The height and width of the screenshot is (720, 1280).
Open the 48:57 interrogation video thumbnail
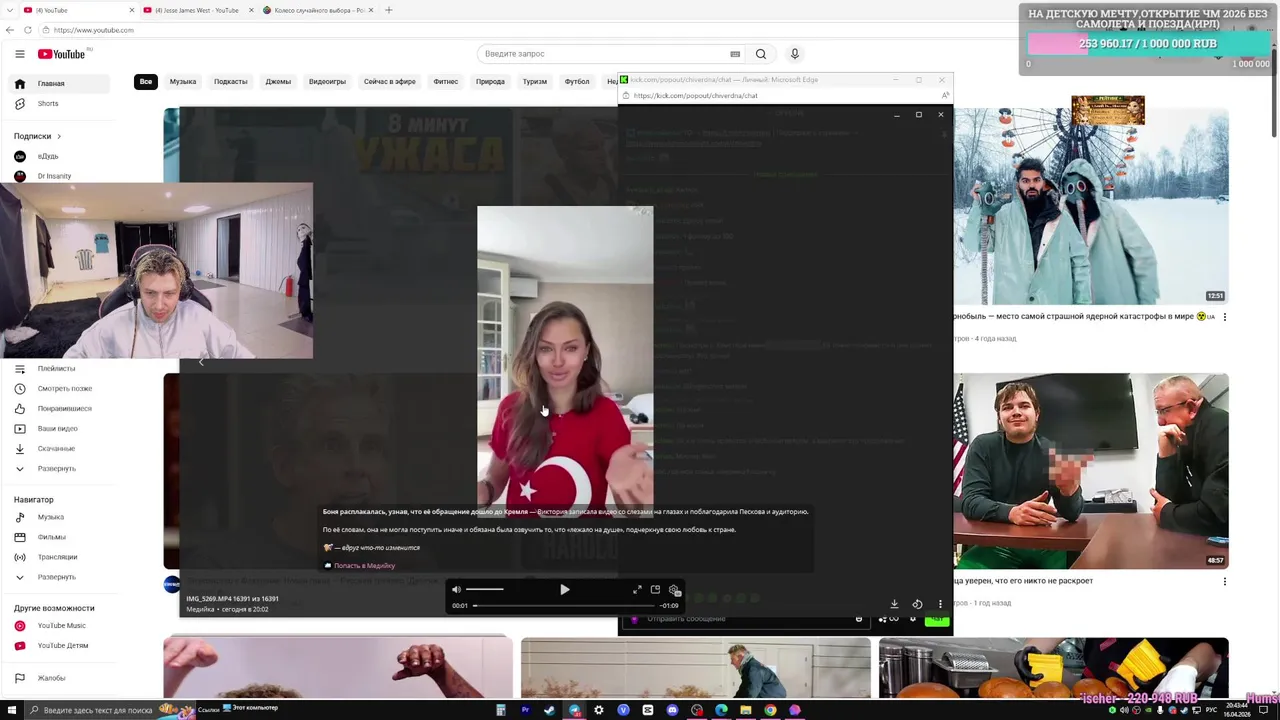[x=1091, y=471]
